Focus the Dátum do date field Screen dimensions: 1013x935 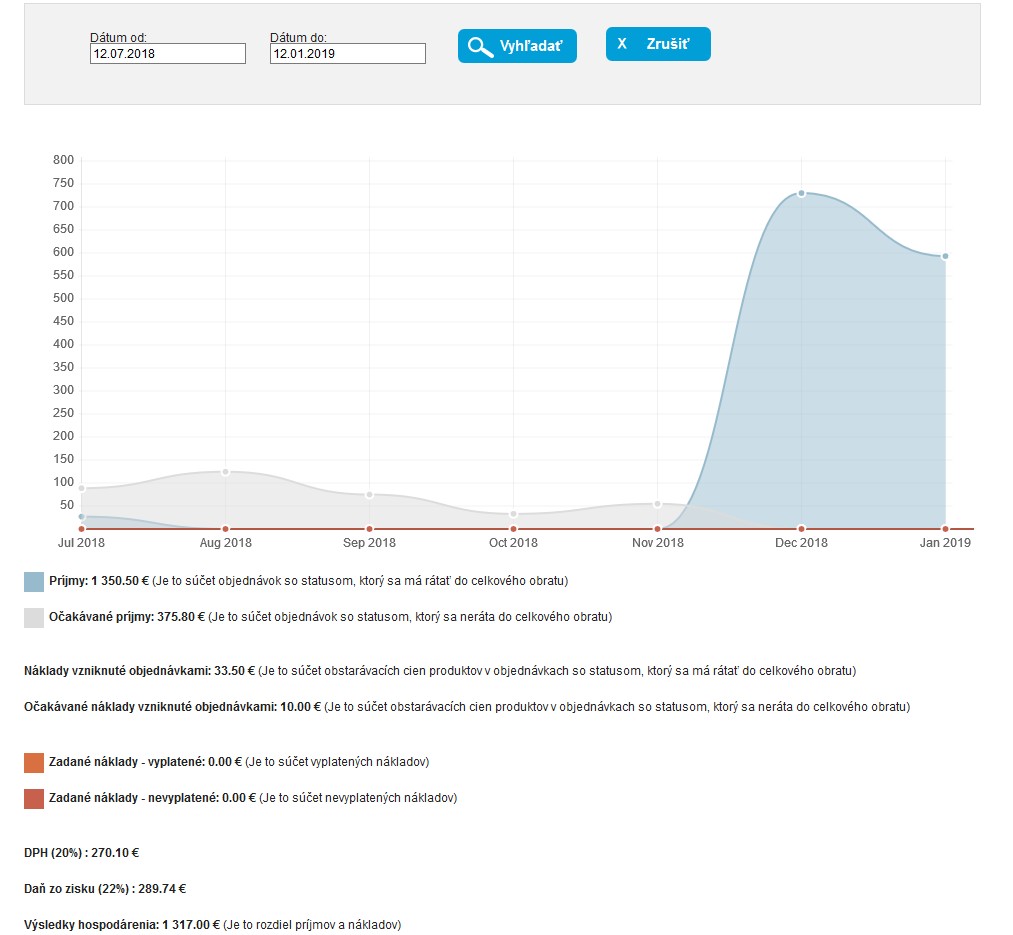point(347,54)
